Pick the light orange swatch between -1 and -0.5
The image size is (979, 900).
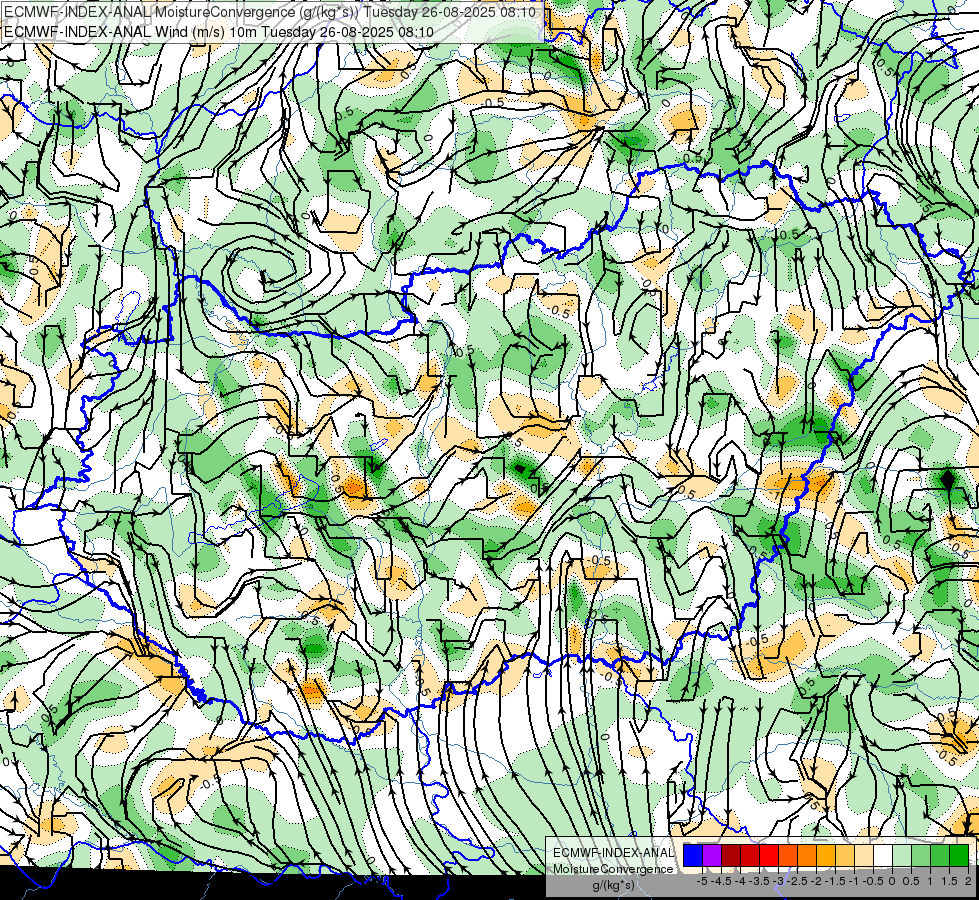[x=845, y=856]
